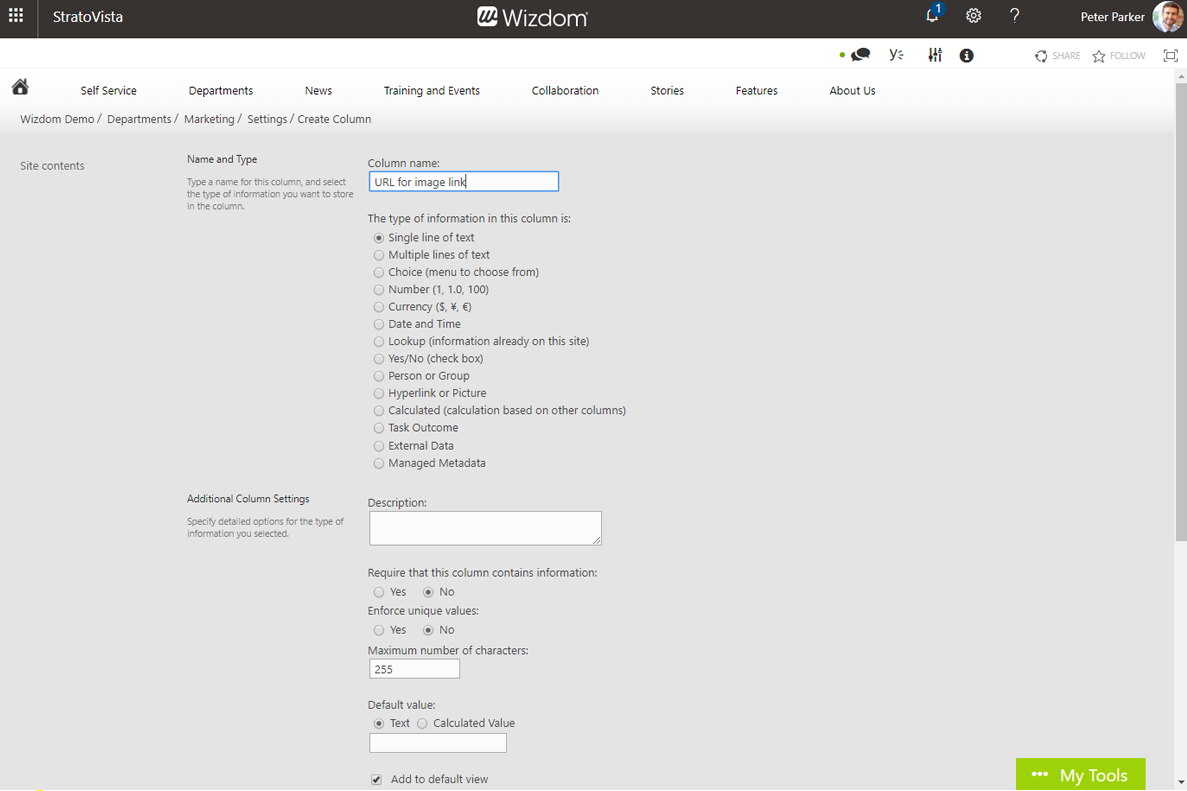The image size is (1187, 791).
Task: Set Enforce unique values to Yes
Action: pyautogui.click(x=379, y=630)
